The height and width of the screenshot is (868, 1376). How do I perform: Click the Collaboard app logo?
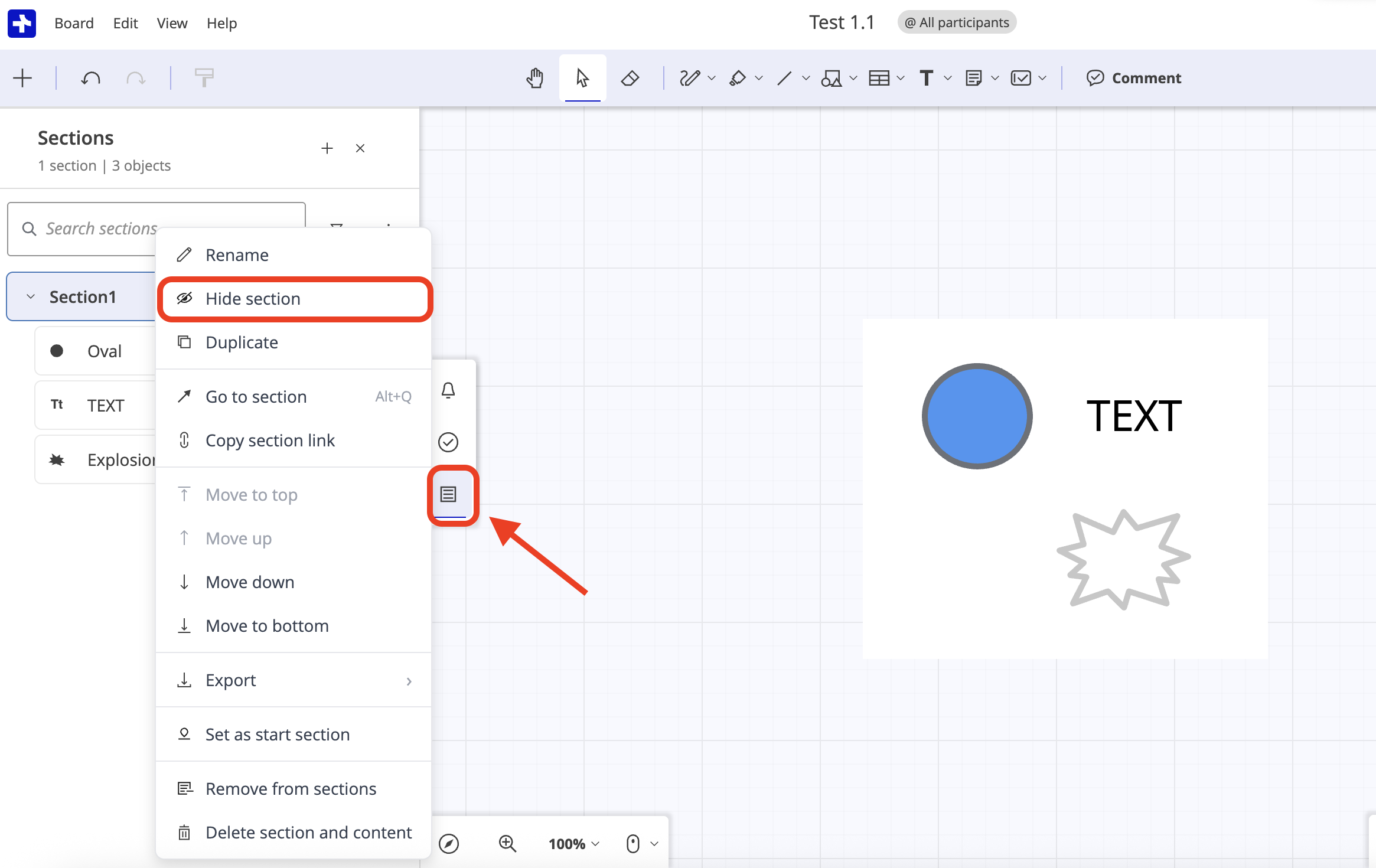click(x=22, y=23)
